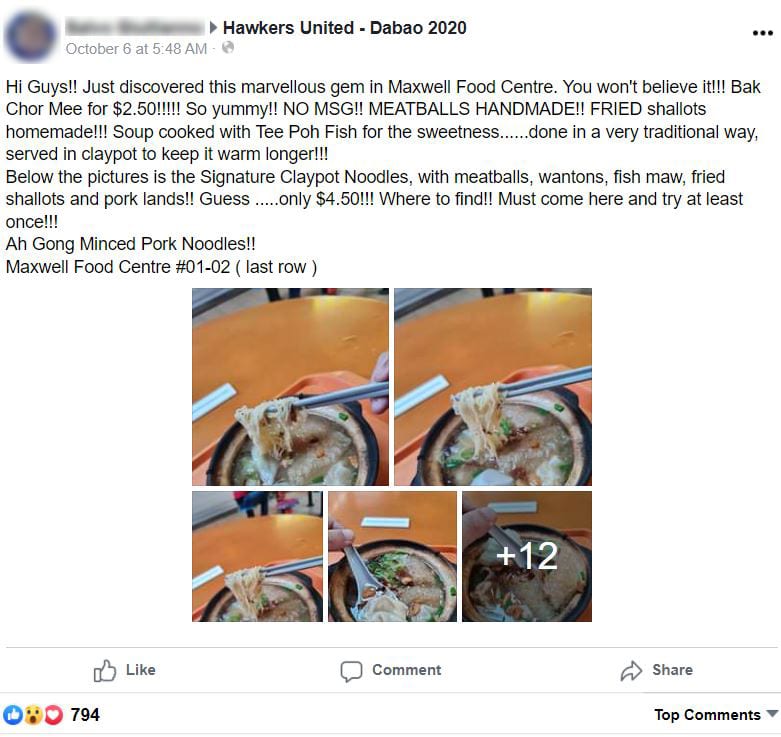Viewport: 781px width, 737px height.
Task: Click the Share arrow icon
Action: click(631, 670)
